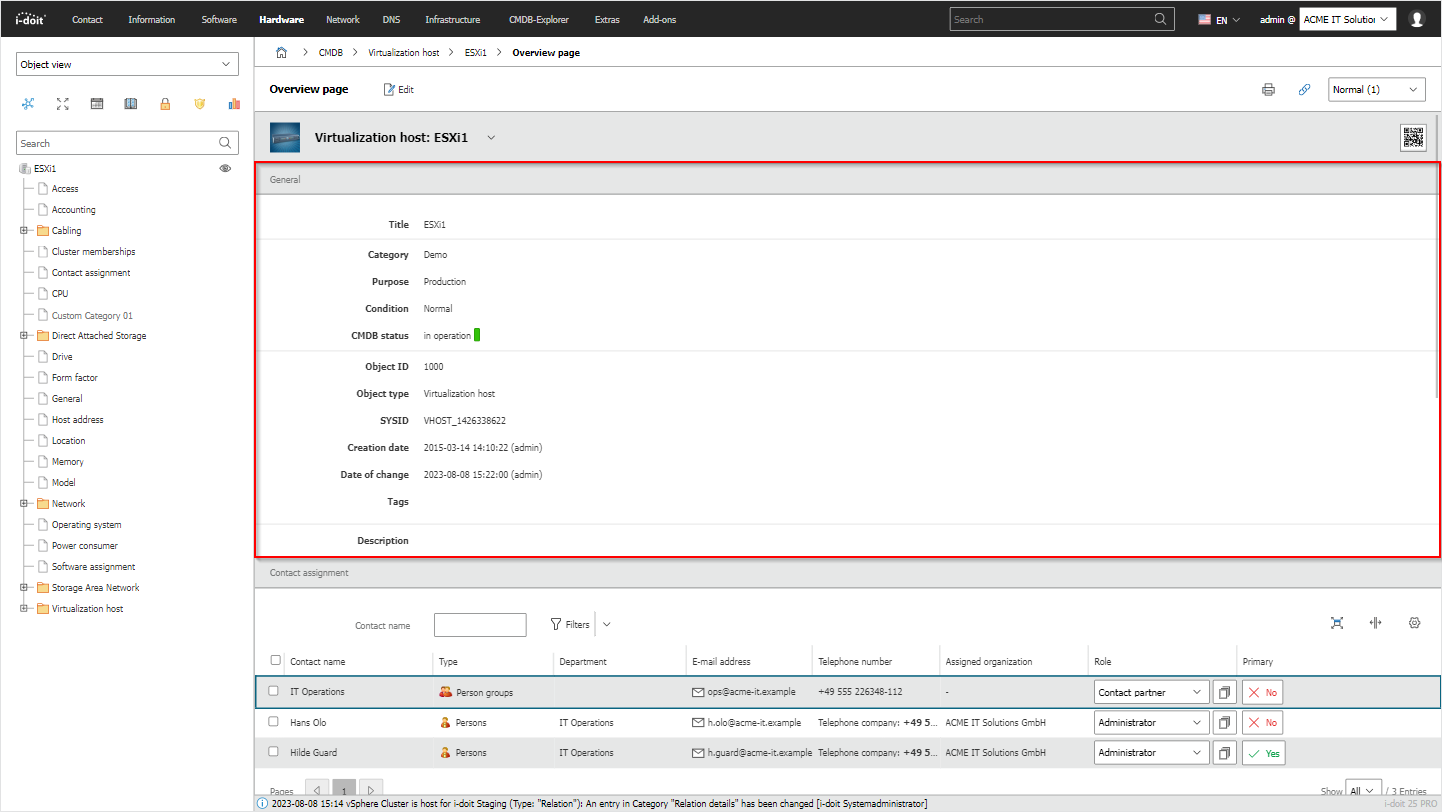
Task: Click the green CMDB status indicator
Action: (x=477, y=335)
